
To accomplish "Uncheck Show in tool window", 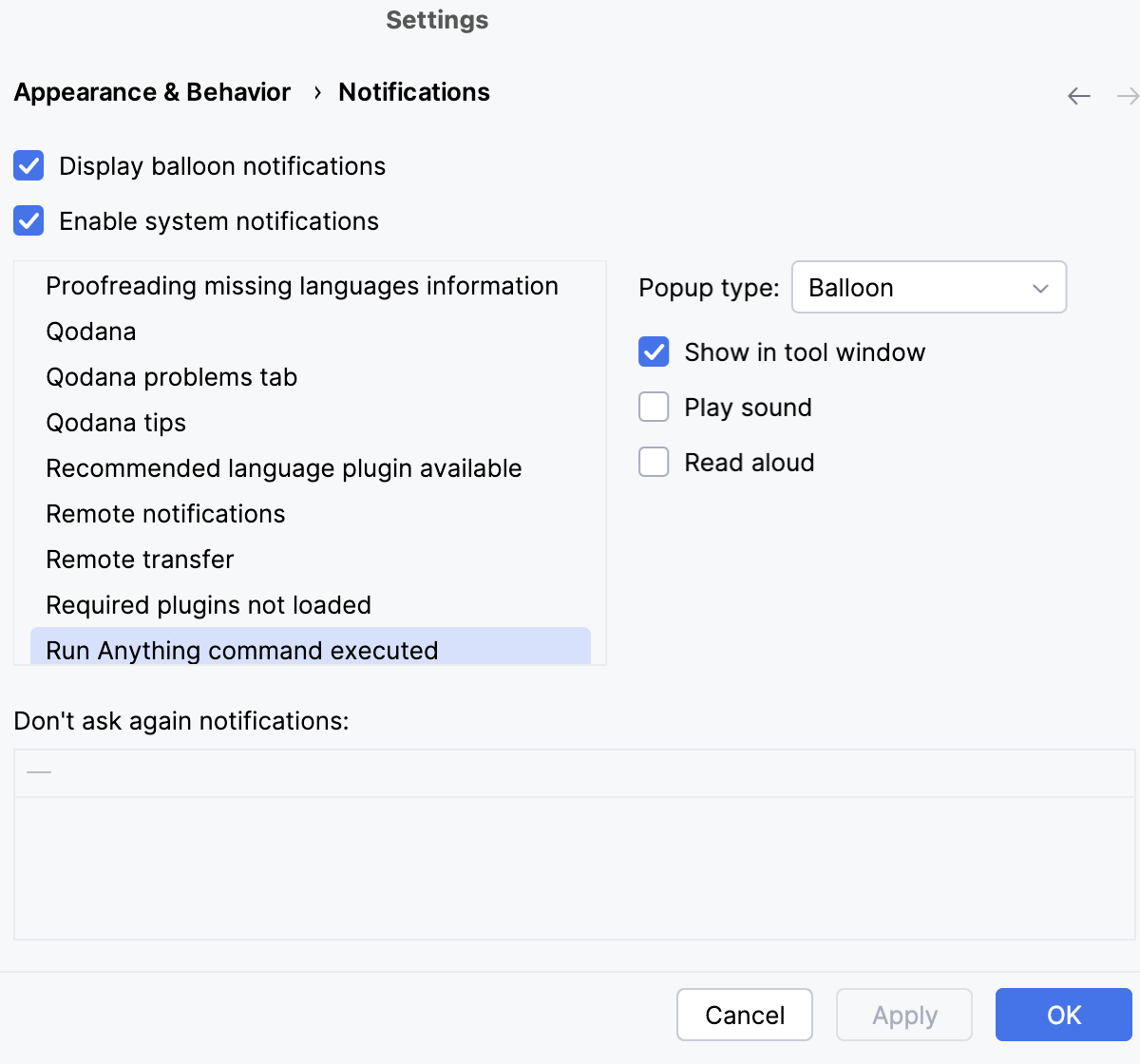I will [654, 351].
